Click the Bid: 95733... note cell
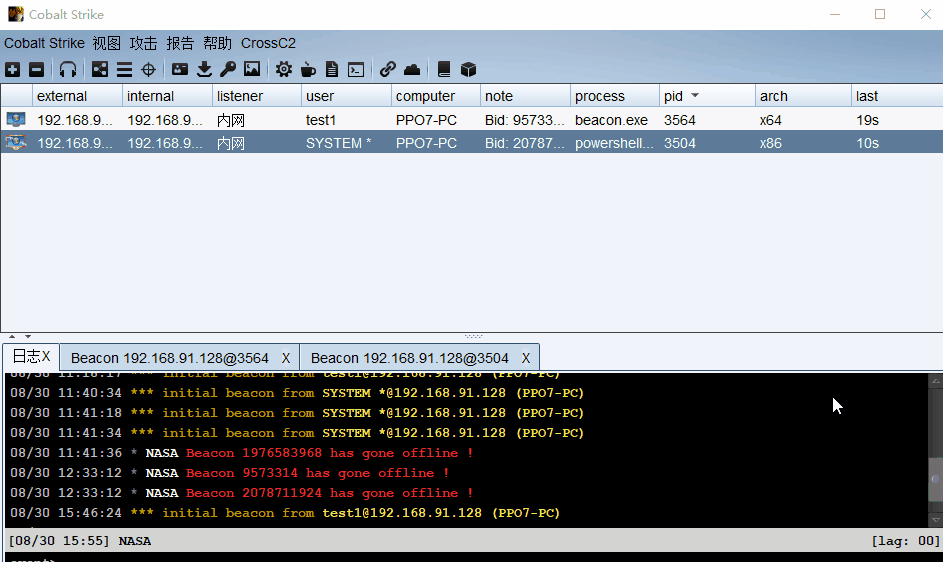Screen dimensions: 943x562 coord(524,120)
